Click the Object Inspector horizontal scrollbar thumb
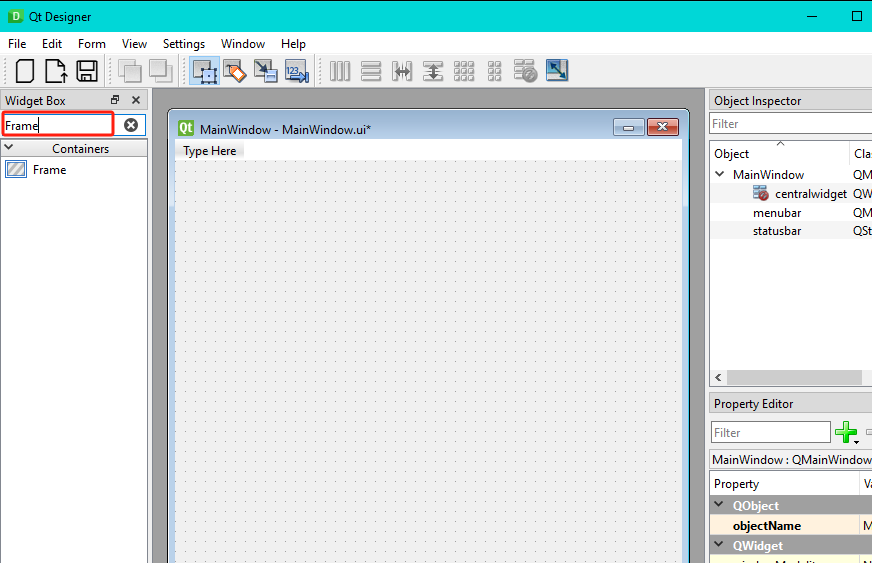872x563 pixels. 794,378
